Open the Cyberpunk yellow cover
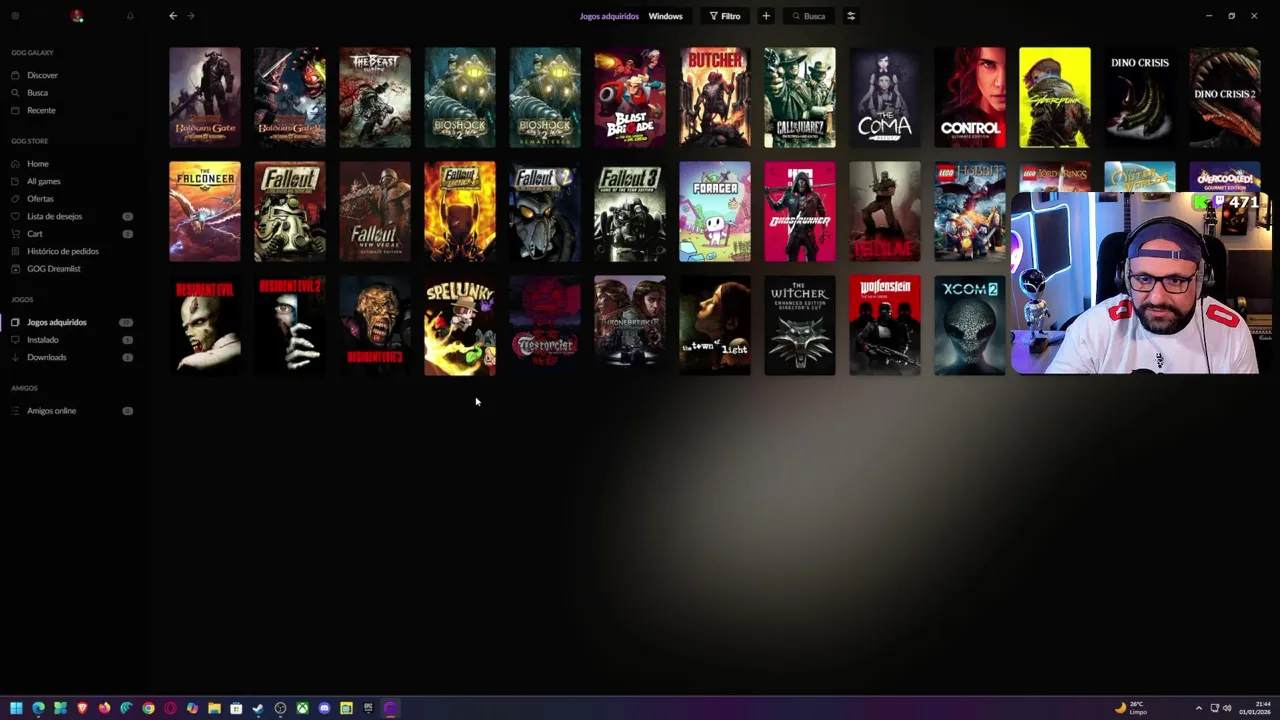The width and height of the screenshot is (1280, 720). [x=1055, y=97]
